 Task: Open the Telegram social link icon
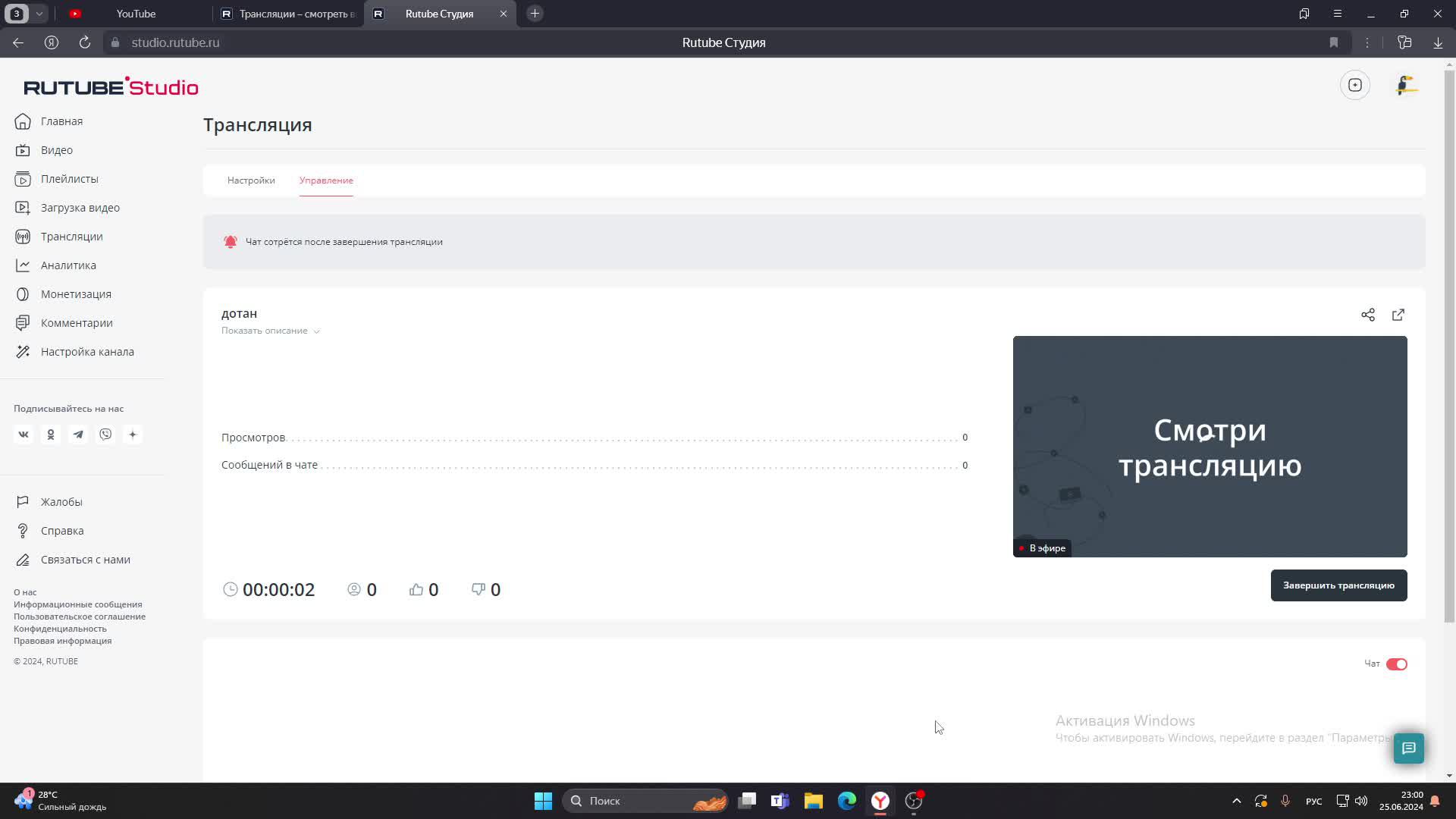point(78,435)
